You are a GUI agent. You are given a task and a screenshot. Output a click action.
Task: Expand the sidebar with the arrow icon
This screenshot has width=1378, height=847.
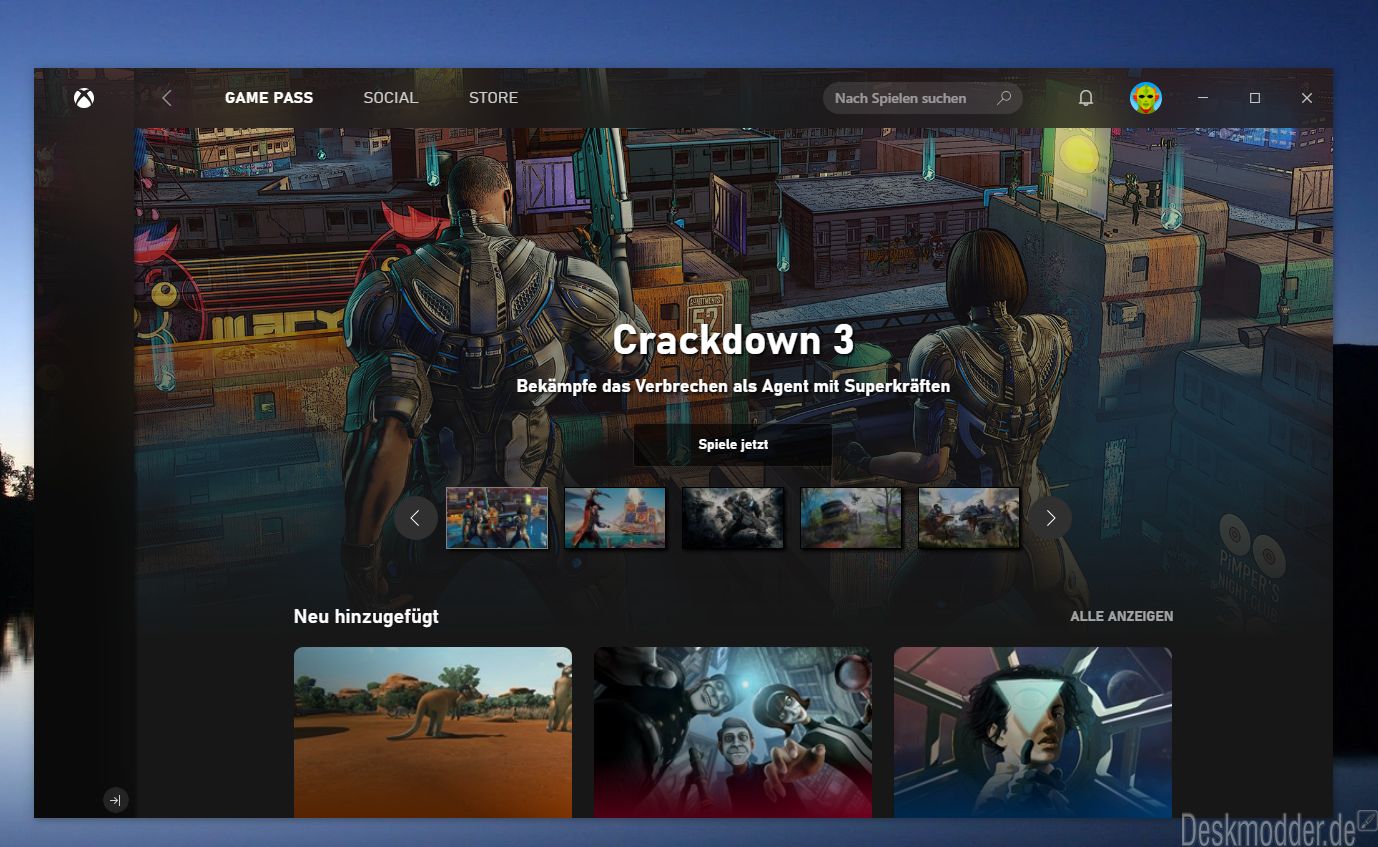[116, 800]
